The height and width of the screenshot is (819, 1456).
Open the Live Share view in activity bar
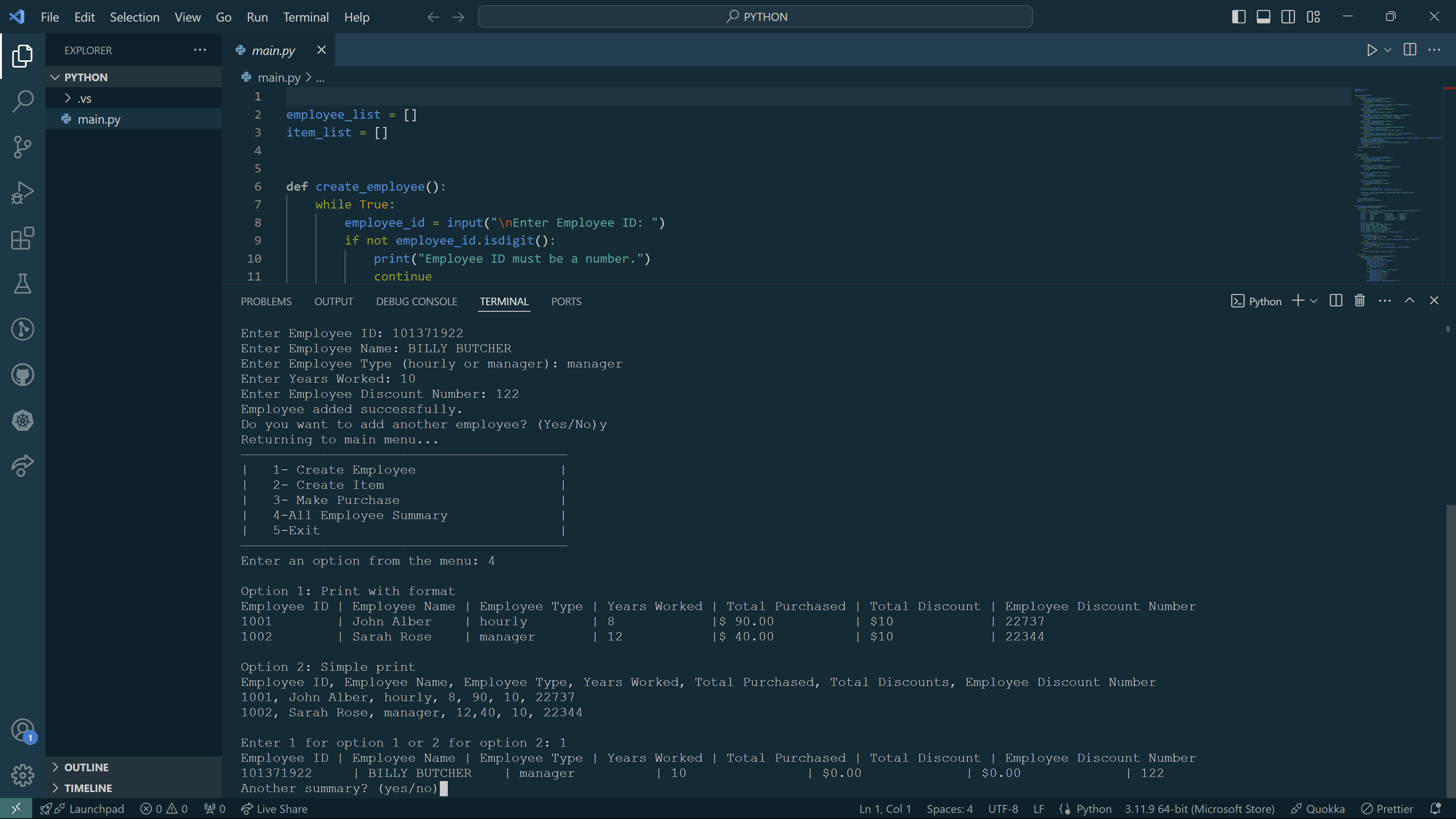coord(23,466)
